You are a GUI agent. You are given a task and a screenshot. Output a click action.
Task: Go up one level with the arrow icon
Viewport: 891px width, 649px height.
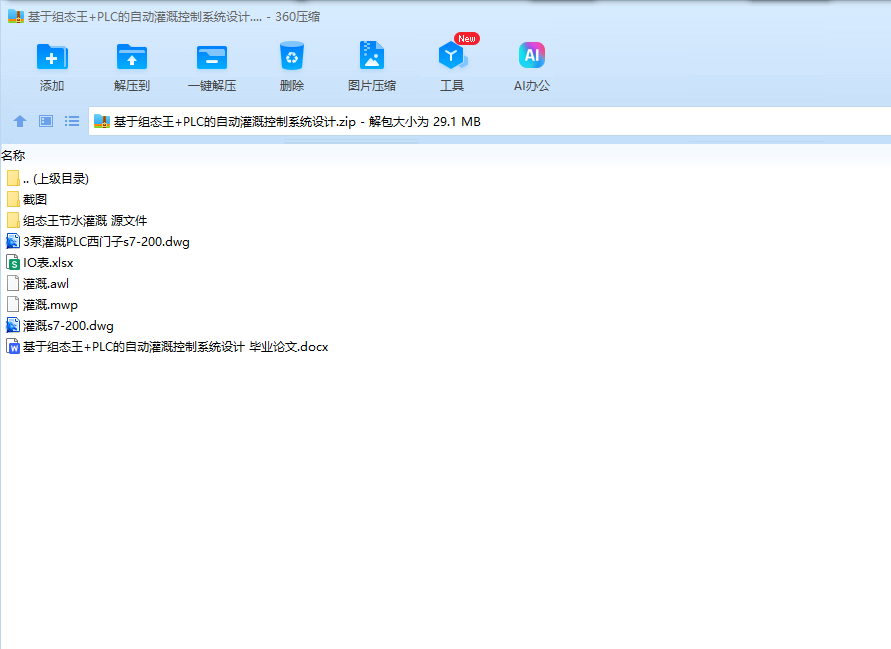coord(20,121)
